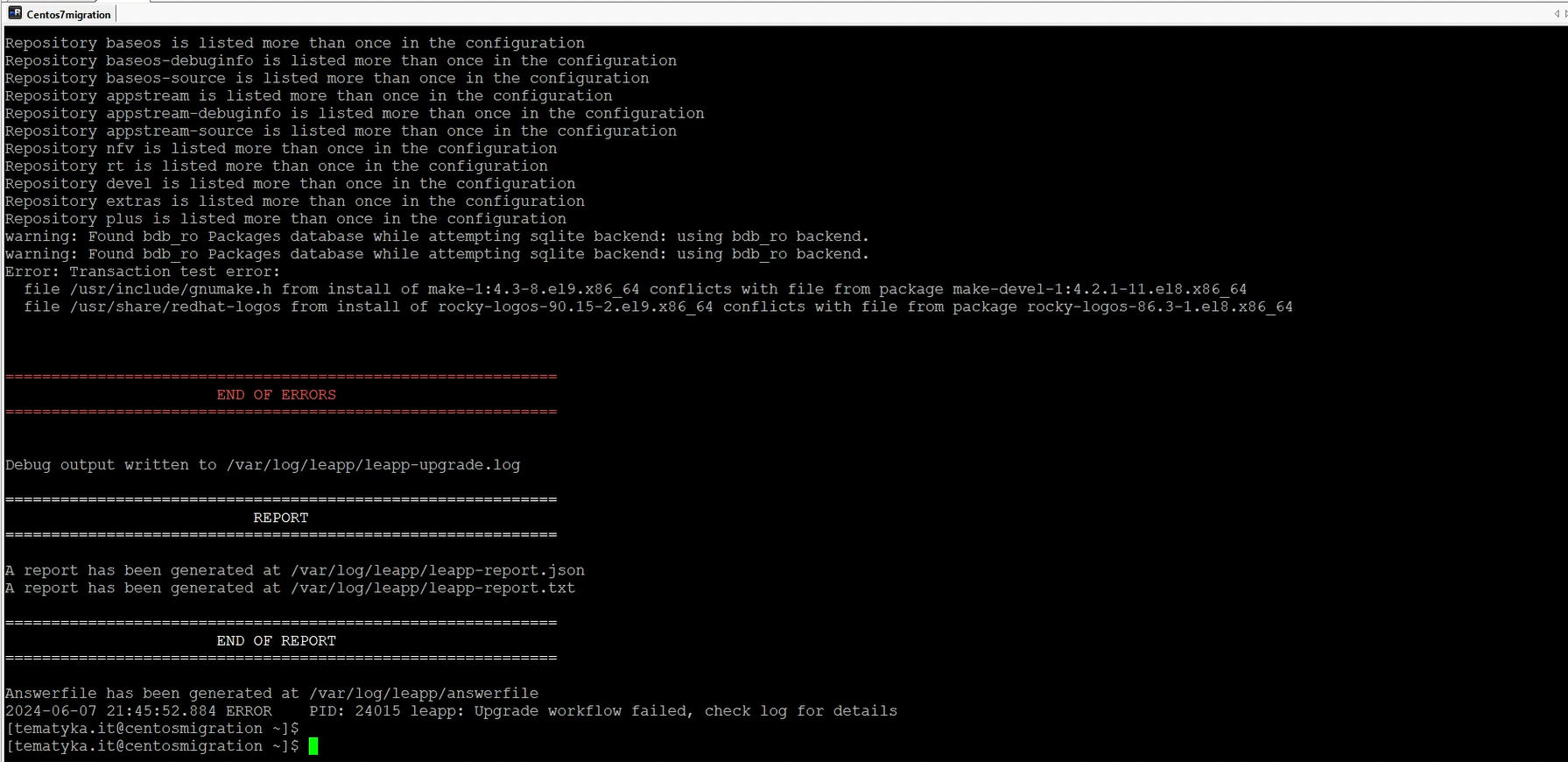Viewport: 1568px width, 762px height.
Task: Click the 'Repository extras is listed' line
Action: 295,201
